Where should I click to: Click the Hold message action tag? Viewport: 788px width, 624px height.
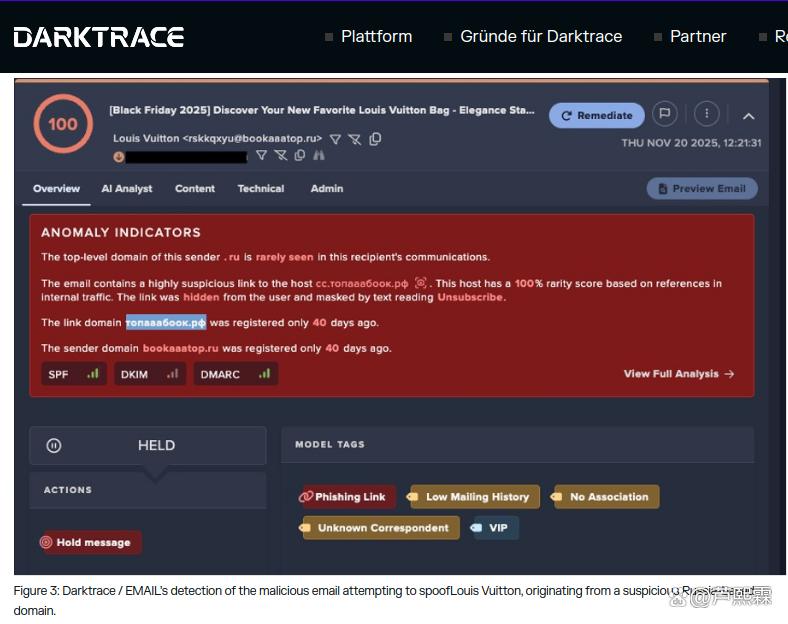click(x=89, y=543)
